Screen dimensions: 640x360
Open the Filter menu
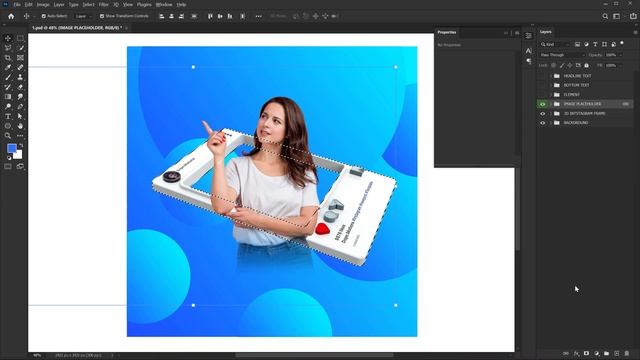point(104,4)
